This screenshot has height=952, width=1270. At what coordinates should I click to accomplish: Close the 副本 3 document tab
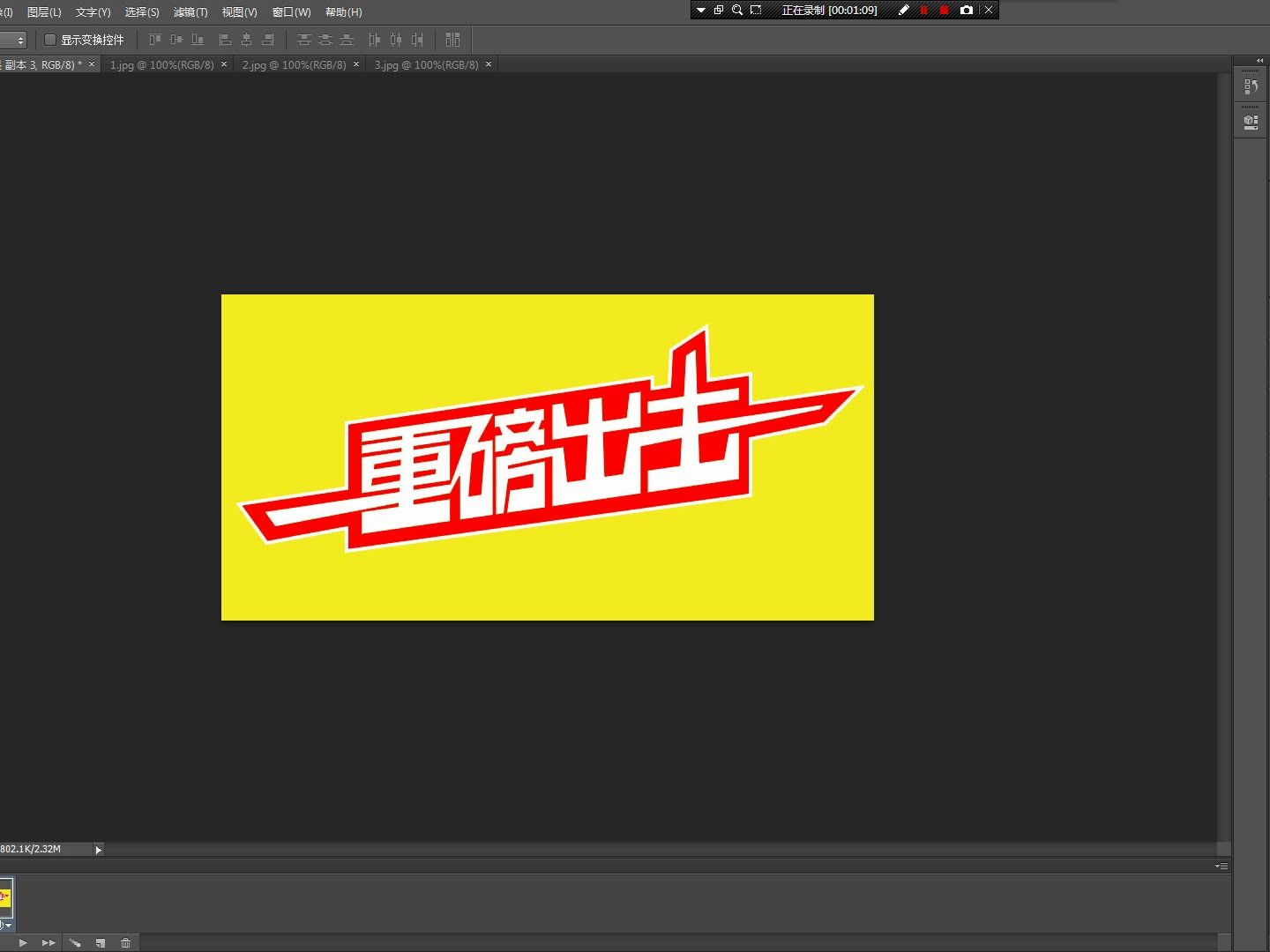[x=92, y=64]
